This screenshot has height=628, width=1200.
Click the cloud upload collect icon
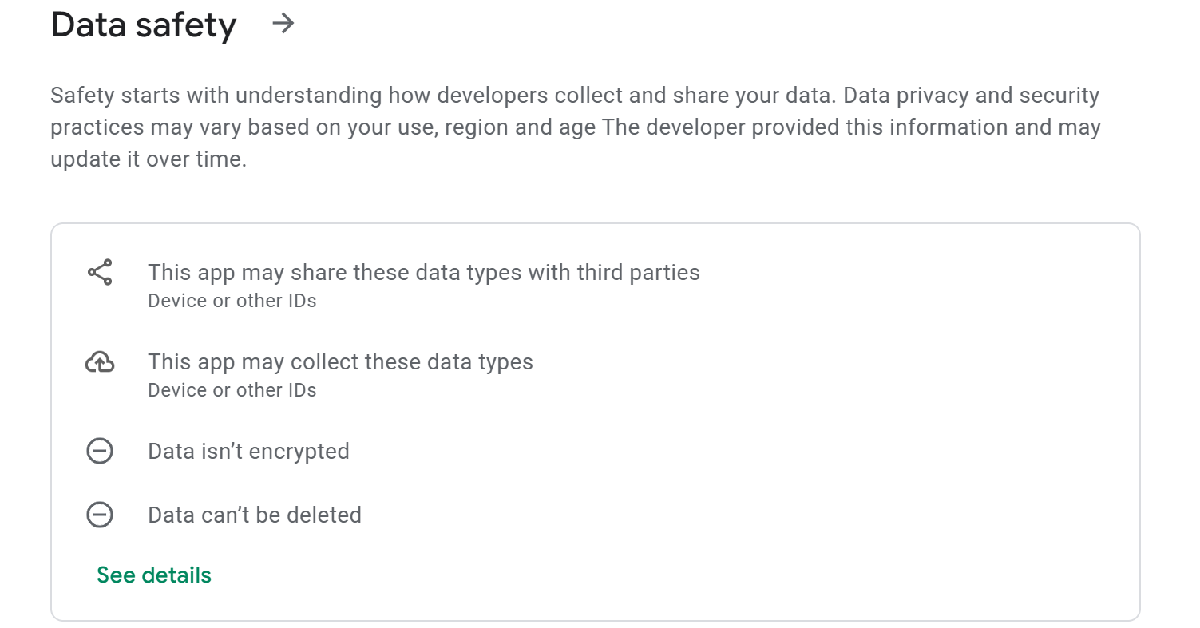pos(100,363)
